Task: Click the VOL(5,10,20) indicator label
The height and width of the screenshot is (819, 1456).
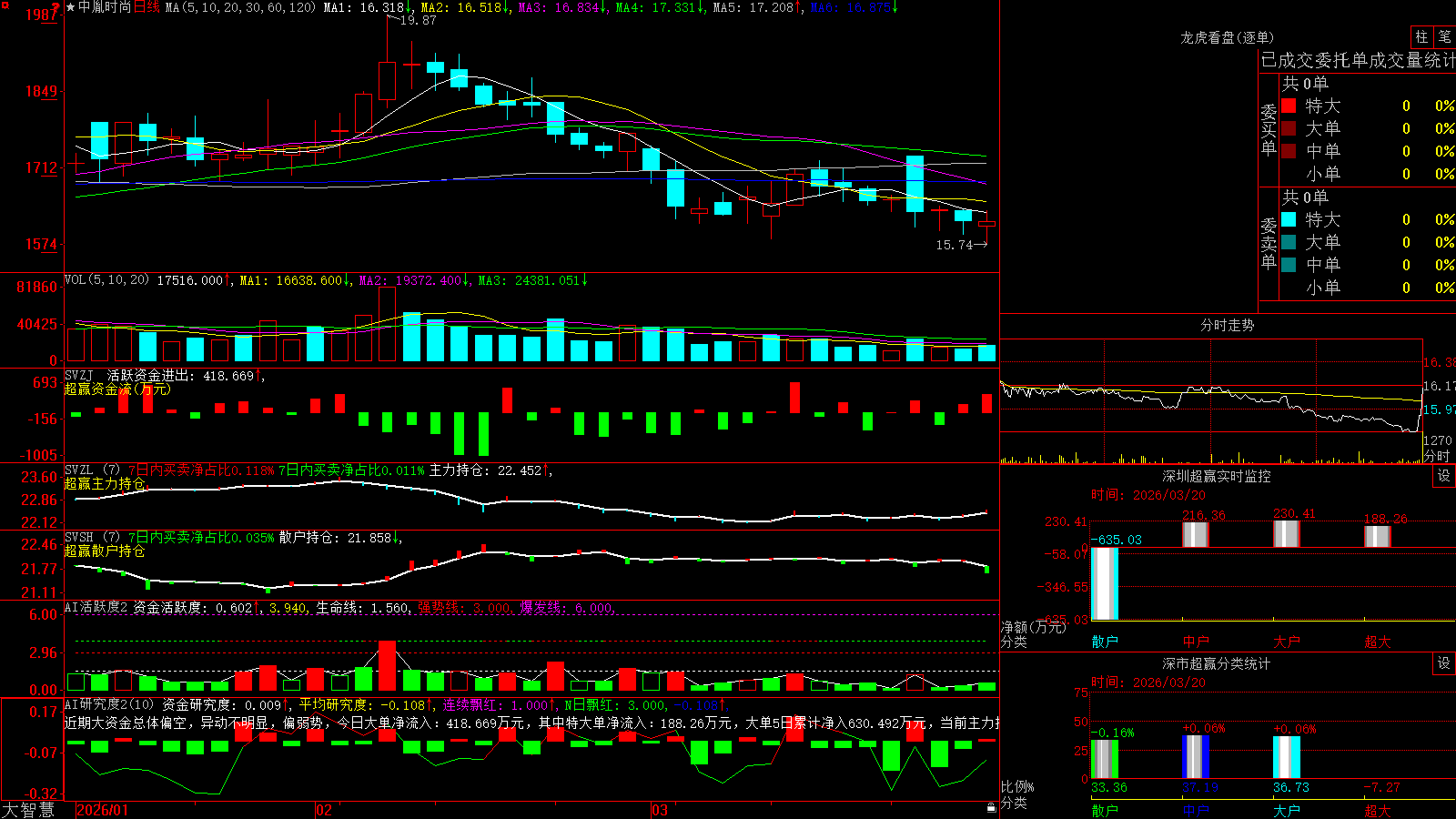Action: [106, 280]
